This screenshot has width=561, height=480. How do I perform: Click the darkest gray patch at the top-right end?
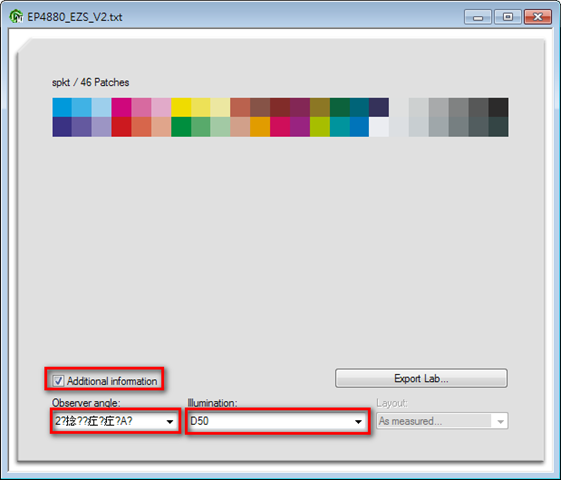pyautogui.click(x=498, y=107)
